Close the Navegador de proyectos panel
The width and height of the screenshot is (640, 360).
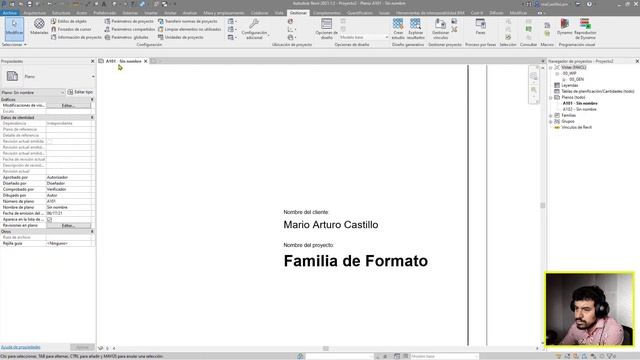(x=637, y=61)
